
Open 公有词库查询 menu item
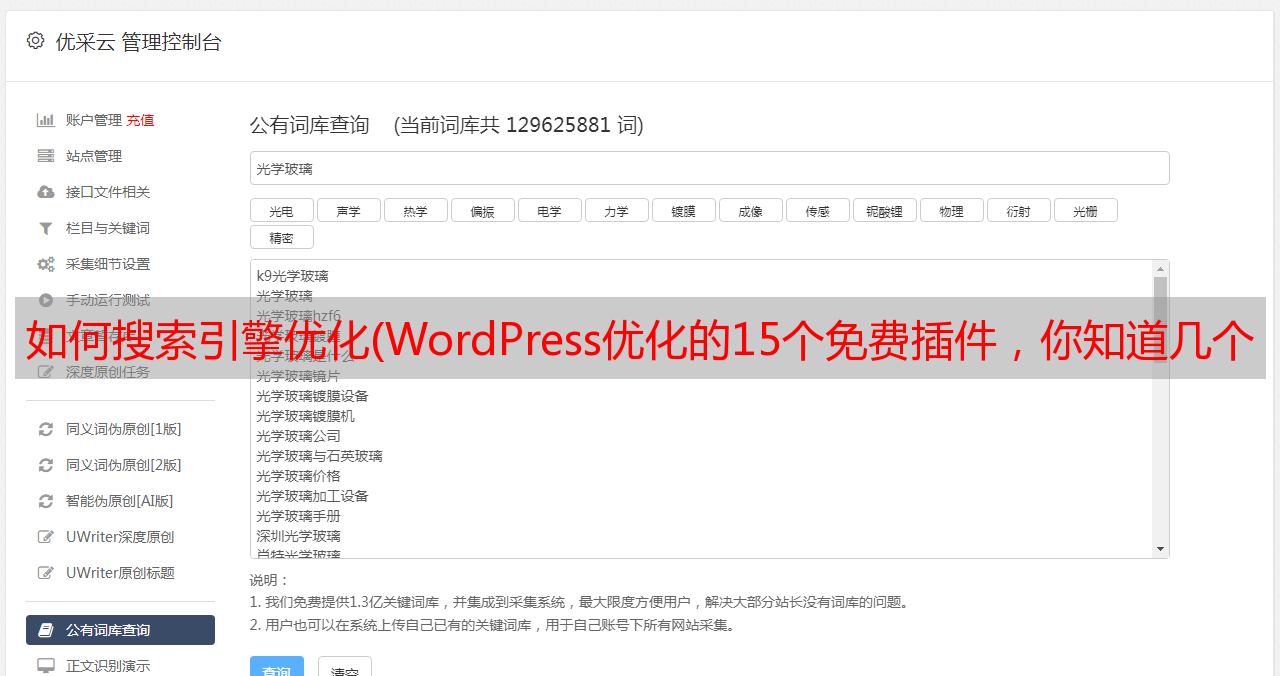(120, 630)
